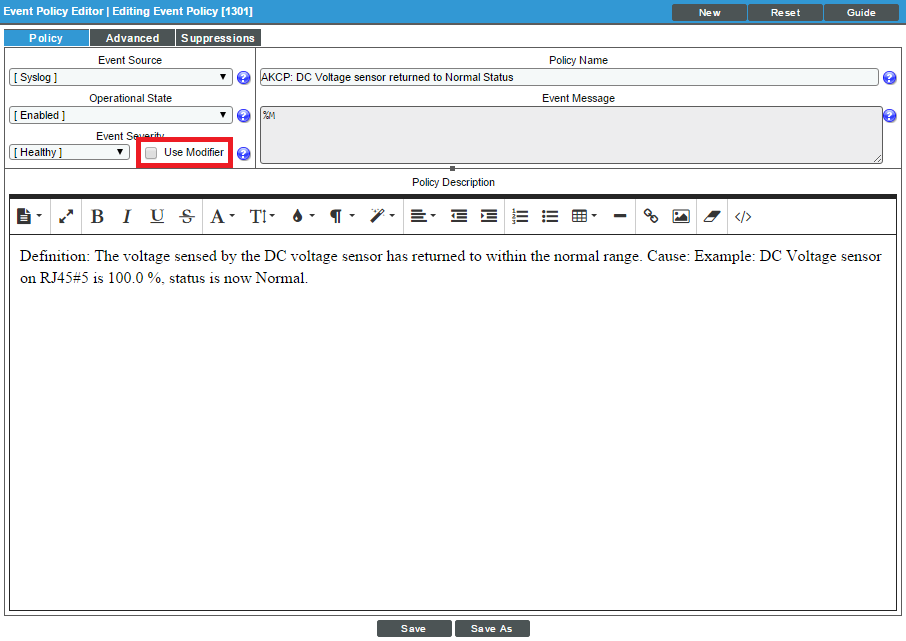Edit the Policy Name field

click(570, 77)
